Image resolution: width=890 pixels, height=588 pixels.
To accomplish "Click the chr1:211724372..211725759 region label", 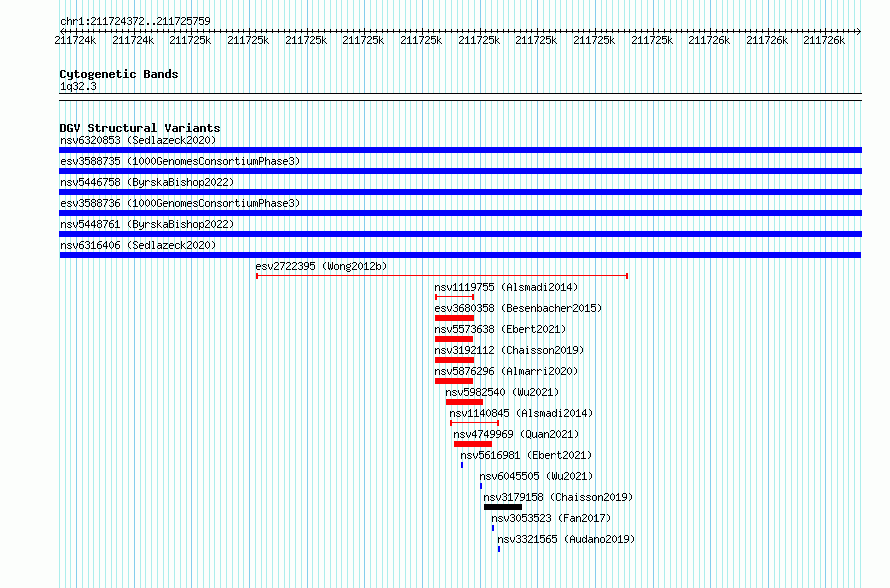I will tap(135, 21).
